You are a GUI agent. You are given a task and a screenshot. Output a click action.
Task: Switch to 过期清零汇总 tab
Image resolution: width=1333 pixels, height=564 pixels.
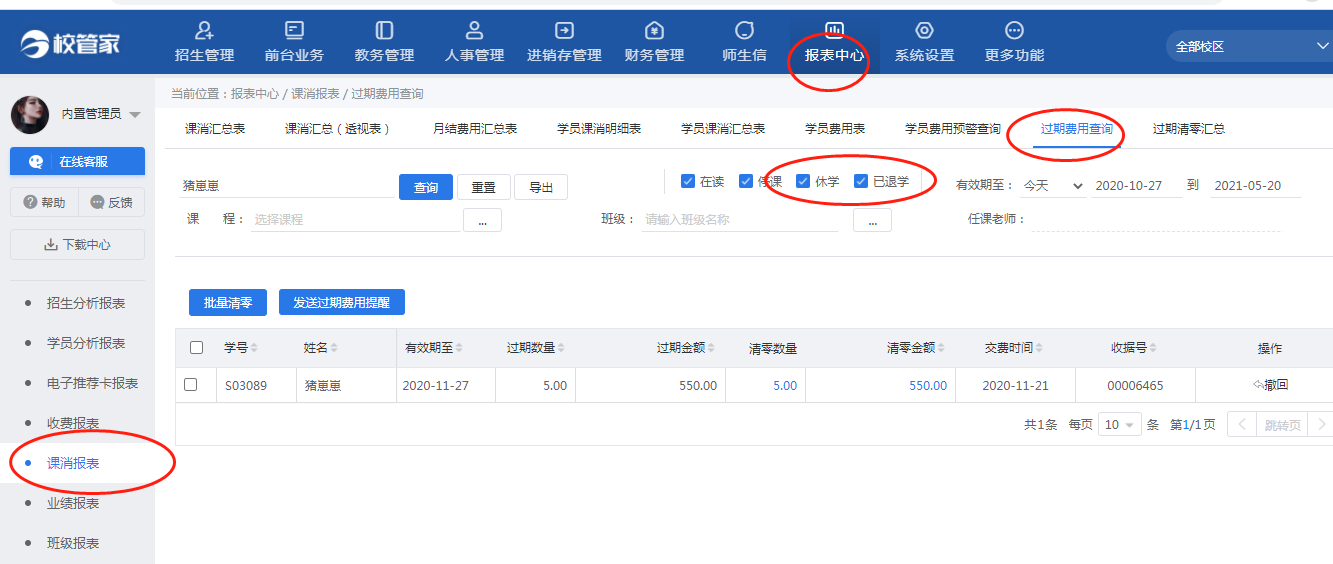tap(1189, 129)
